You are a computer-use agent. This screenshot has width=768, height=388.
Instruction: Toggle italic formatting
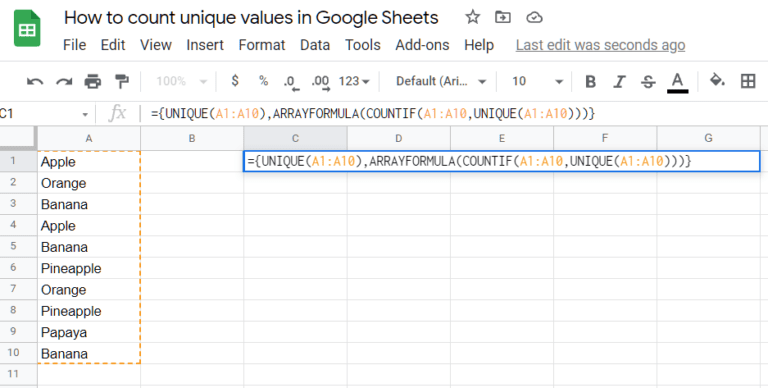point(620,81)
